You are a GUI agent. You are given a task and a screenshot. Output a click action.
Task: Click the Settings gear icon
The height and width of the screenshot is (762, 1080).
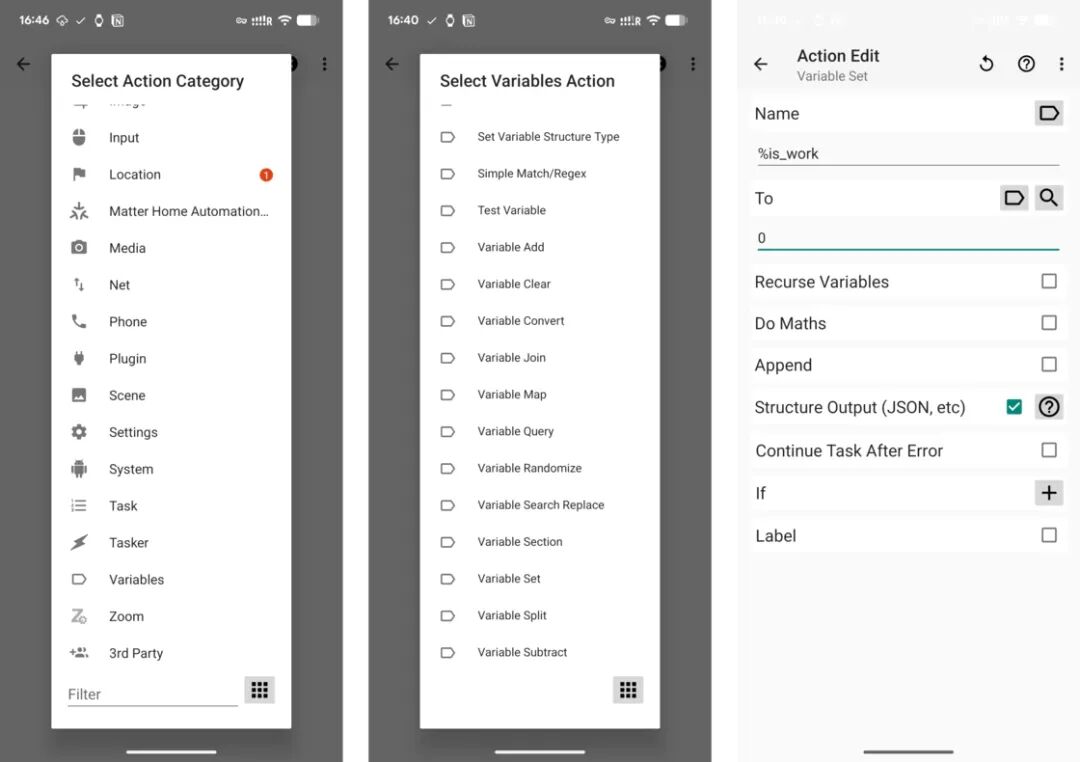coord(79,432)
